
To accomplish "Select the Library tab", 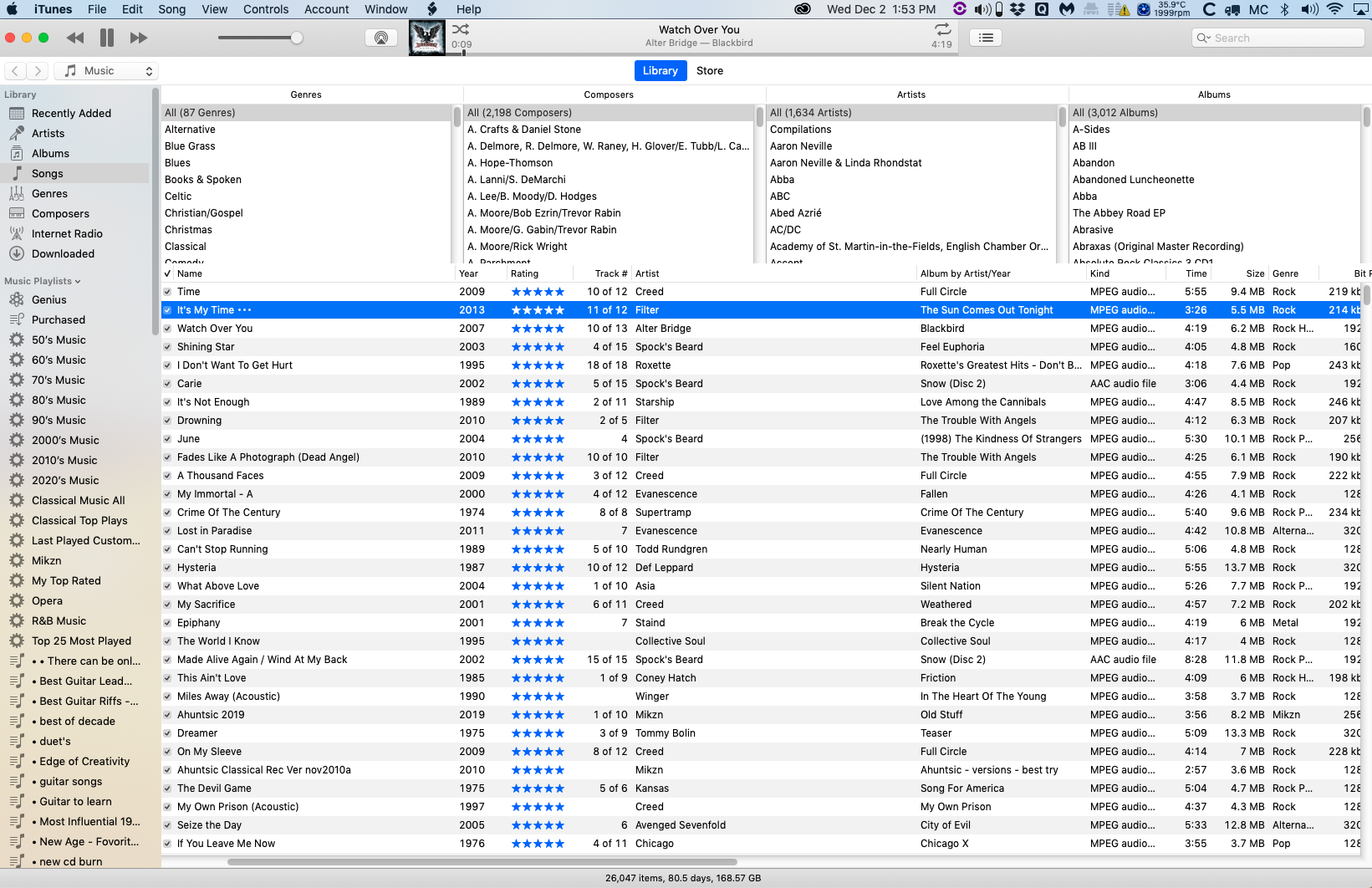I will 660,71.
